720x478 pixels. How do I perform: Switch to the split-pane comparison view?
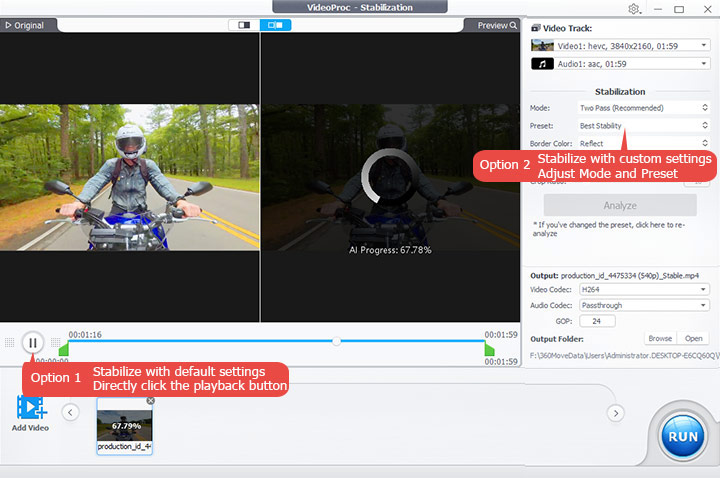pyautogui.click(x=275, y=25)
